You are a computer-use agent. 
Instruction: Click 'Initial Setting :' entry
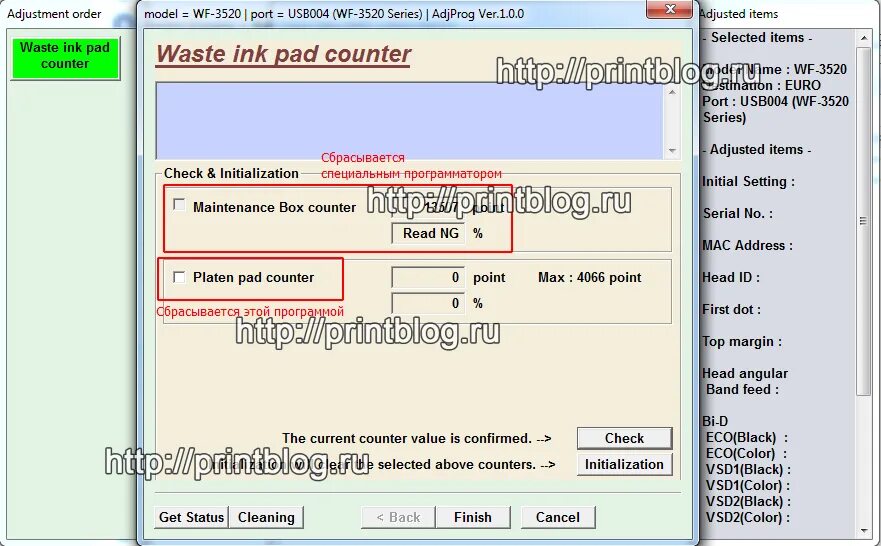coord(748,181)
